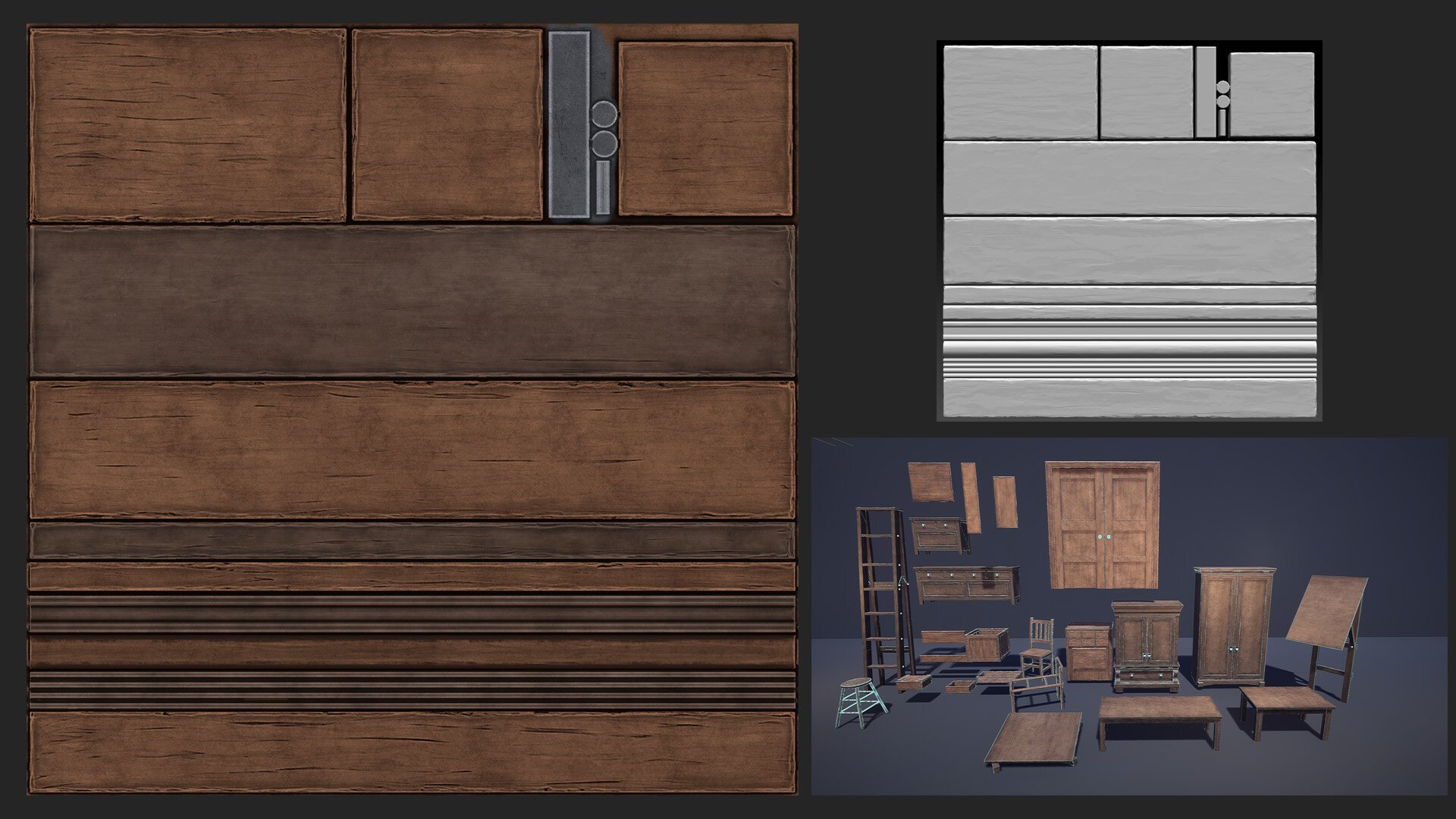Select the upper round metal knob texture
1456x819 pixels.
tap(604, 115)
